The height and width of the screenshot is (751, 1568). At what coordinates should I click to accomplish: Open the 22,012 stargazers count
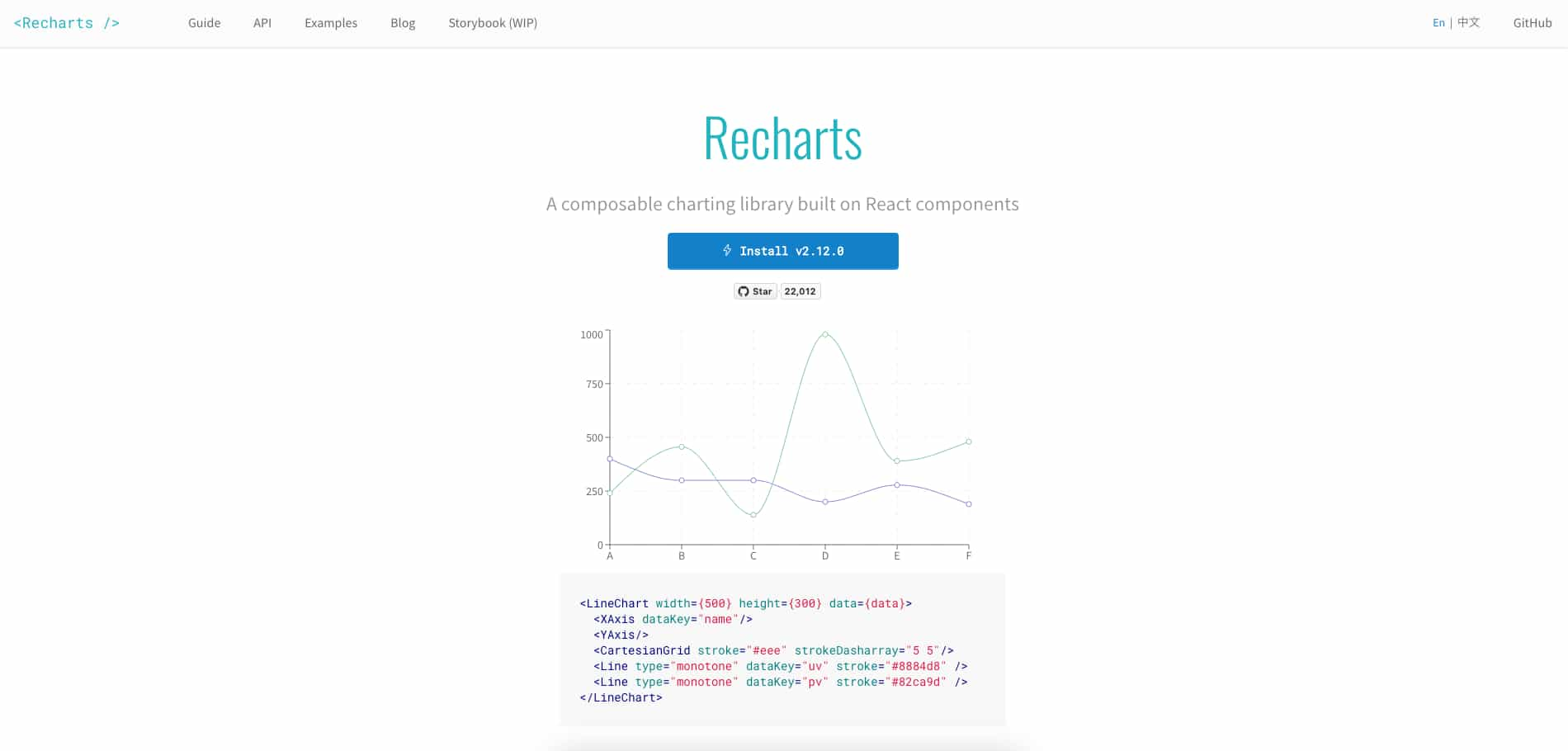[x=801, y=291]
